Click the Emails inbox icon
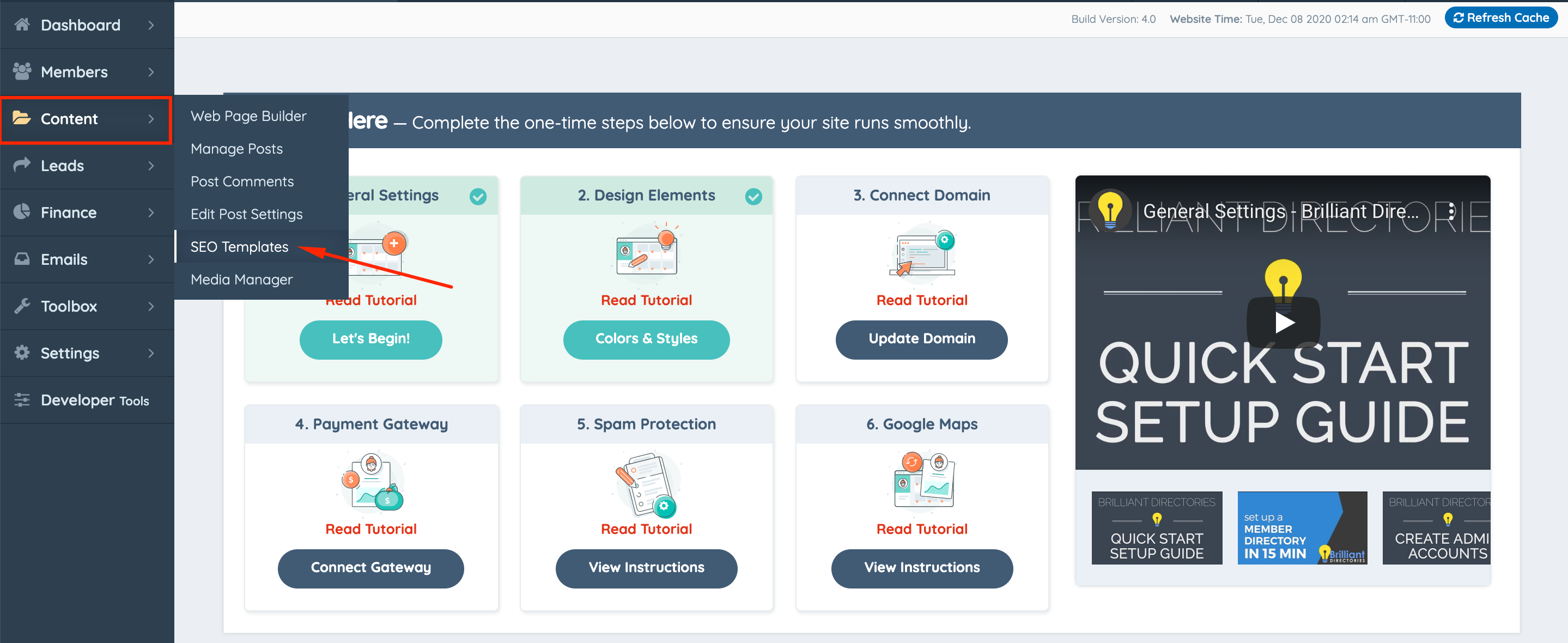This screenshot has height=643, width=1568. coord(22,259)
